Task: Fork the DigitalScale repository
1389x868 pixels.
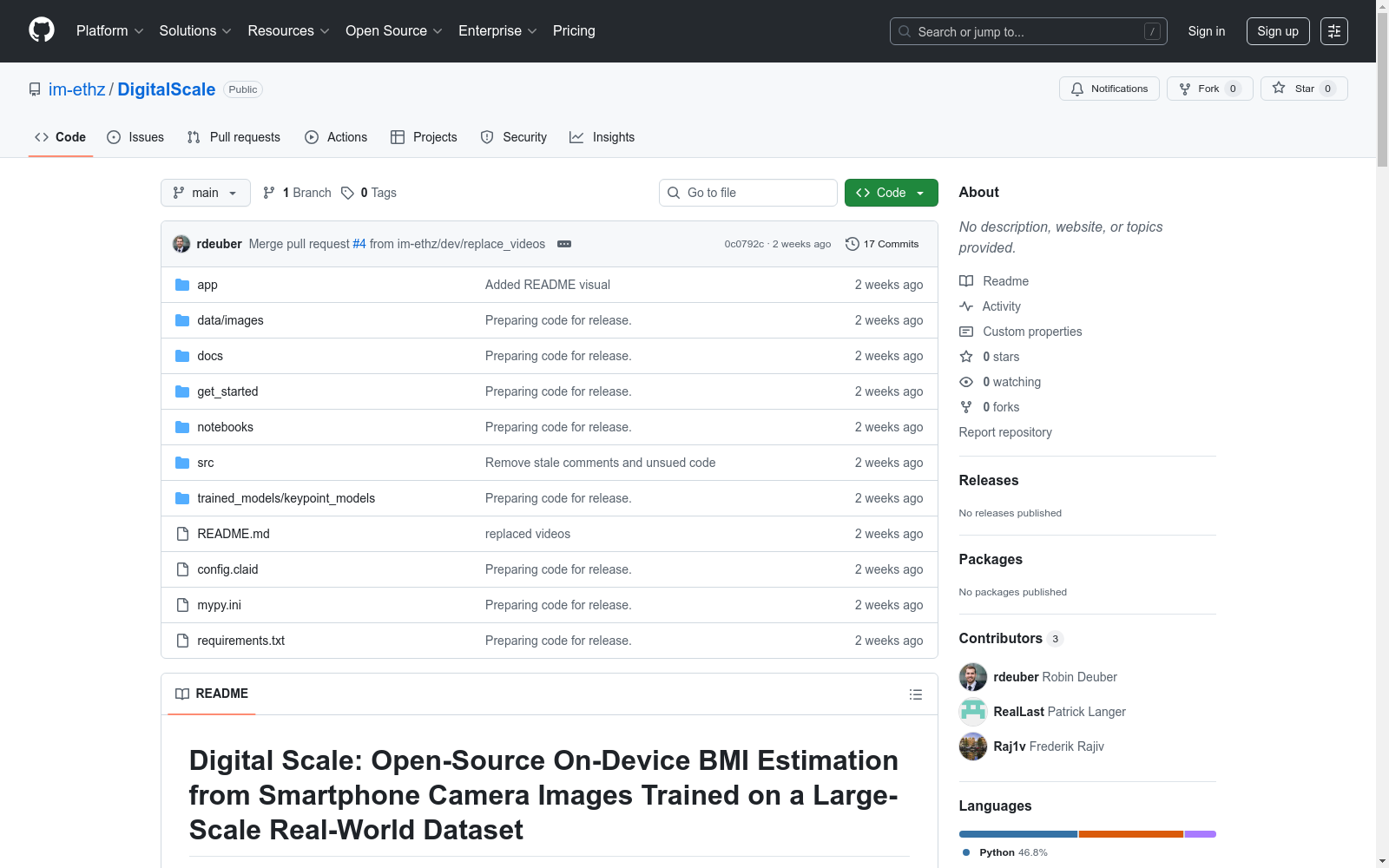Action: [1210, 89]
